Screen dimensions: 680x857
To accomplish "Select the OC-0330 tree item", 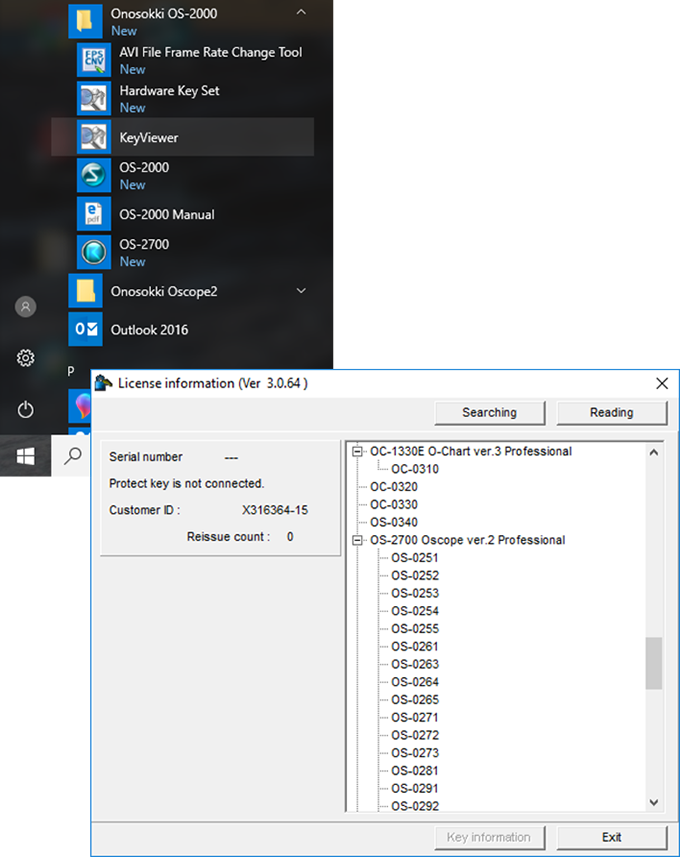I will 394,504.
